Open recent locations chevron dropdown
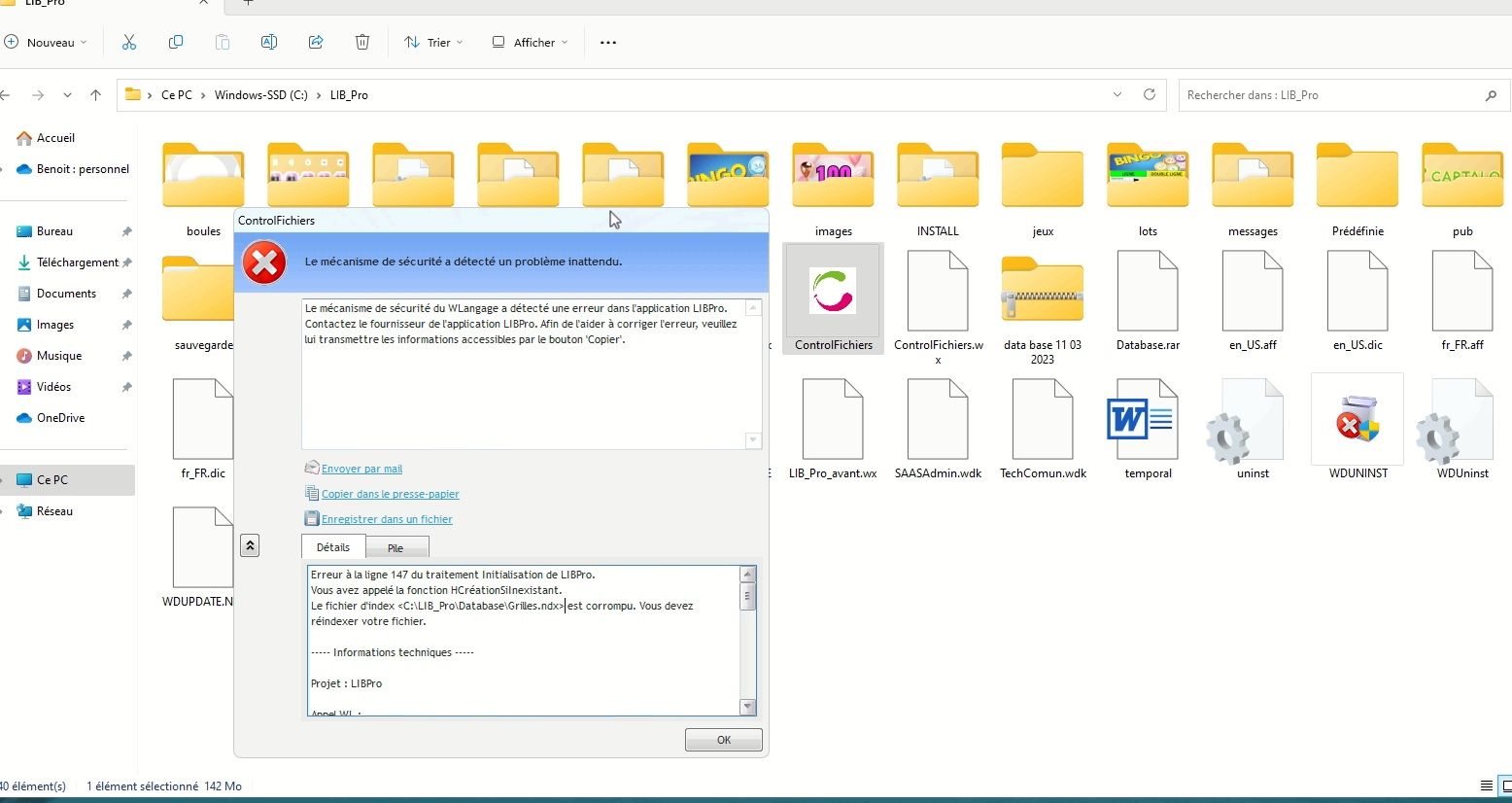 pyautogui.click(x=67, y=94)
